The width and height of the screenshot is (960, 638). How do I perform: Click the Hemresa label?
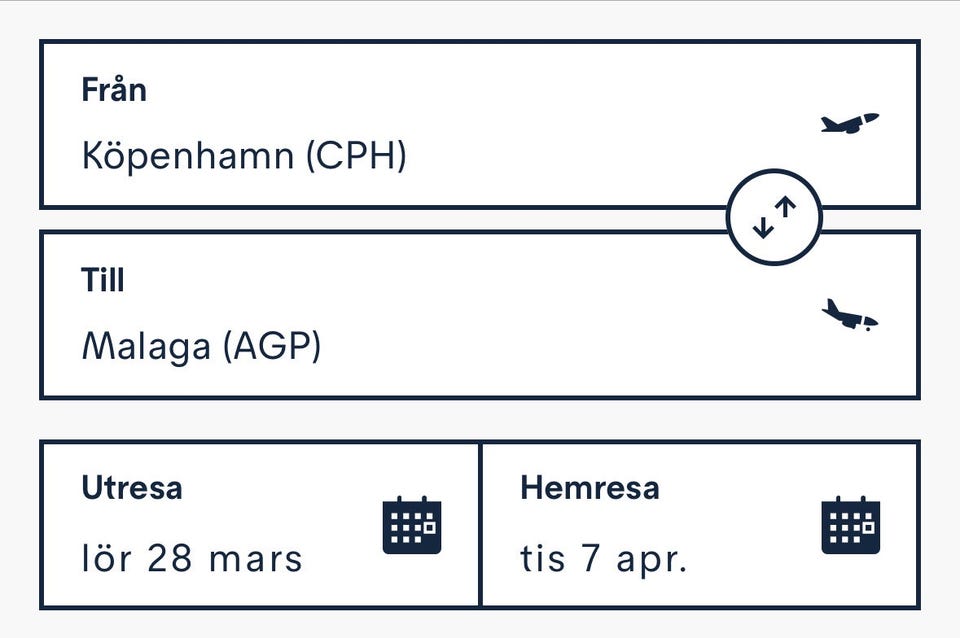pos(590,488)
